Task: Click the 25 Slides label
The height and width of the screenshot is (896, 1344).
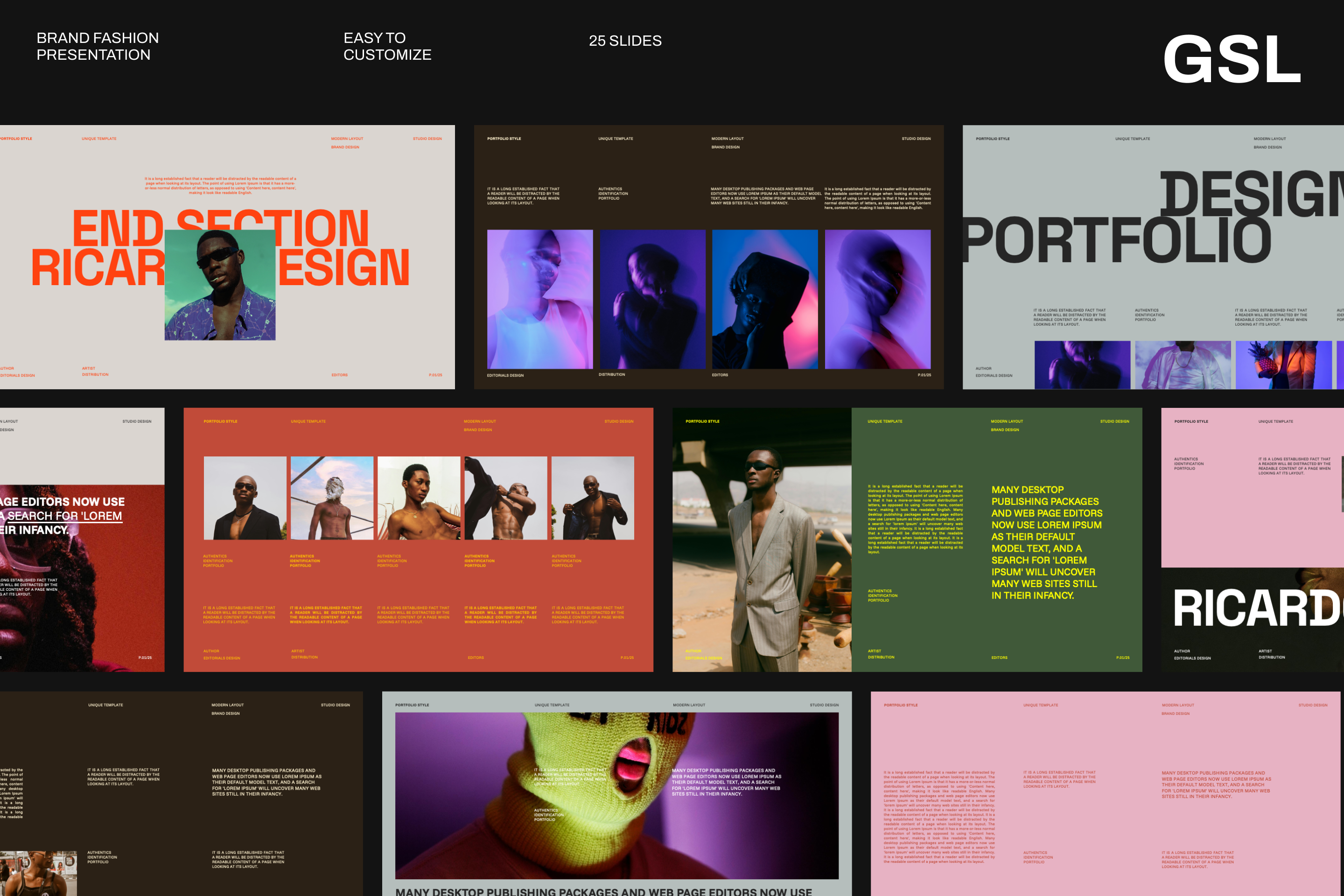Action: (x=624, y=41)
